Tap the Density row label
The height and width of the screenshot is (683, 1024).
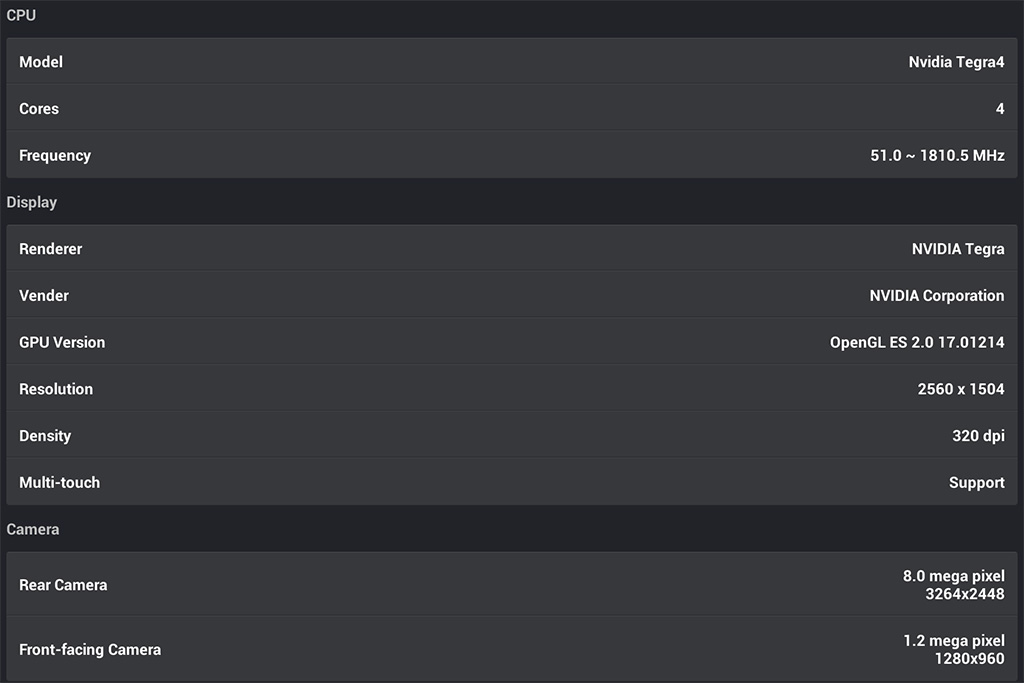click(45, 436)
